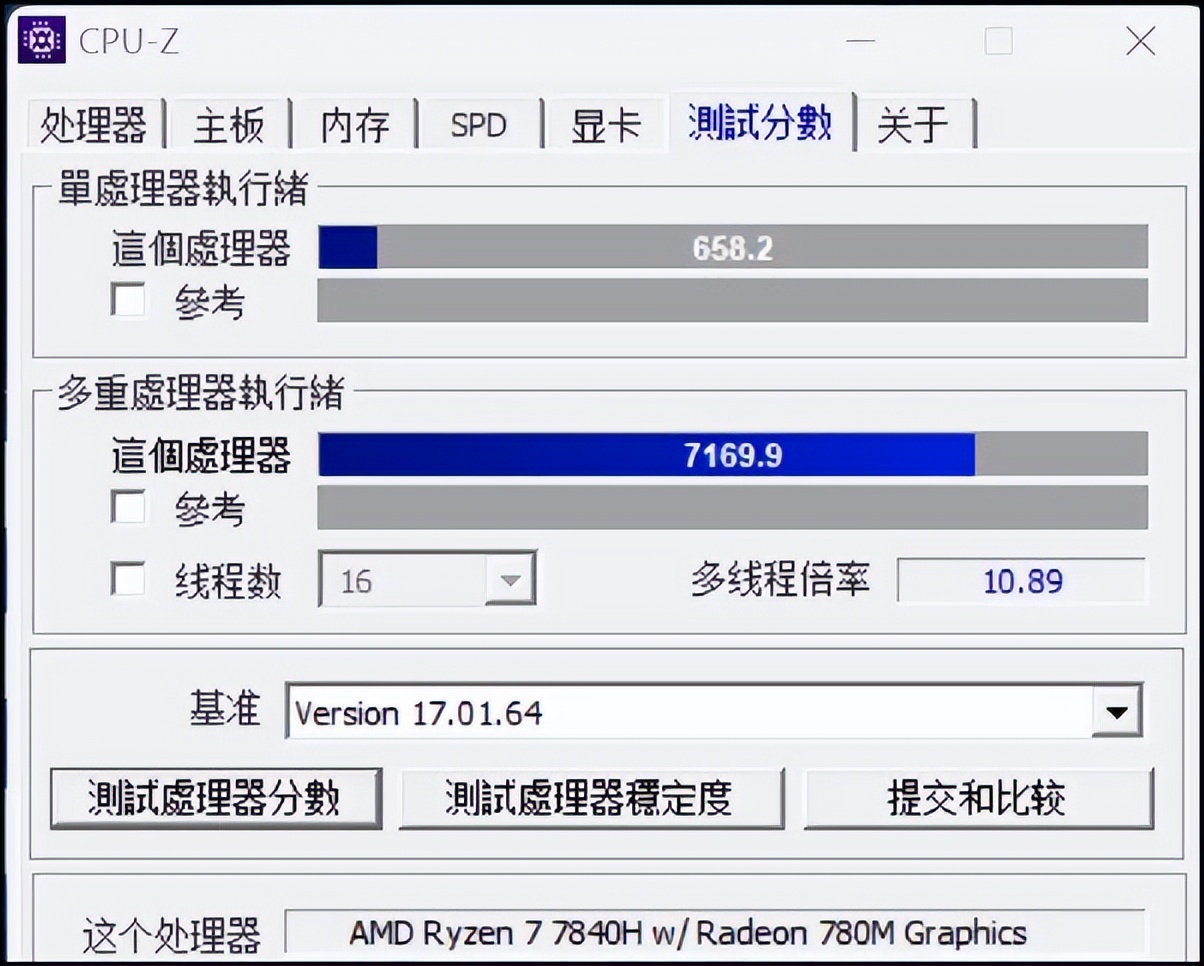Select the 測試分數 tab

pyautogui.click(x=760, y=122)
